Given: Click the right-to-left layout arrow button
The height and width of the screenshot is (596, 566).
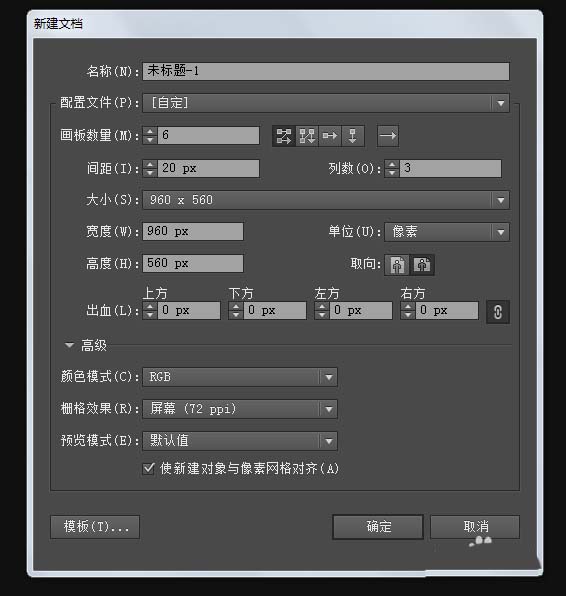Looking at the screenshot, I should pos(388,136).
